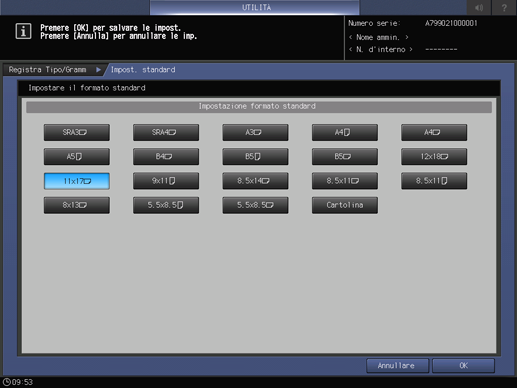Click the Impostare il formato standard title
Screen dimensions: 517x388
pos(87,88)
